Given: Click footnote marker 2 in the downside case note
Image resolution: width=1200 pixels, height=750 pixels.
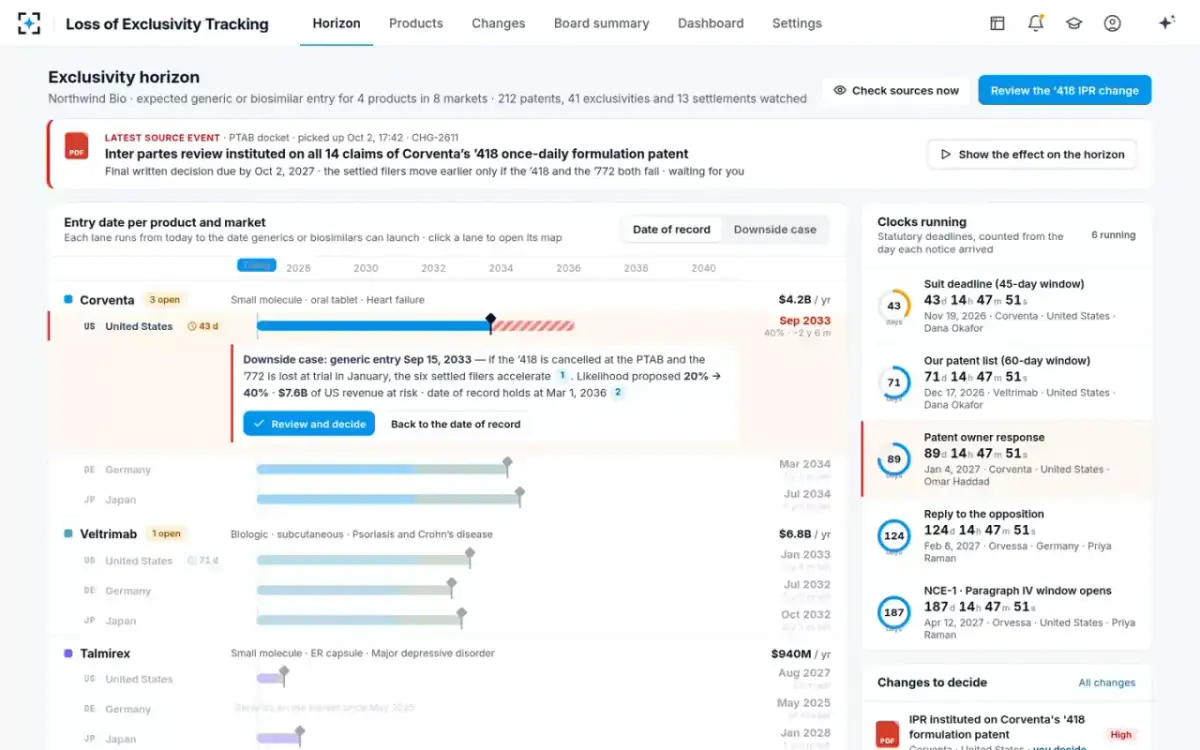Looking at the screenshot, I should (618, 393).
